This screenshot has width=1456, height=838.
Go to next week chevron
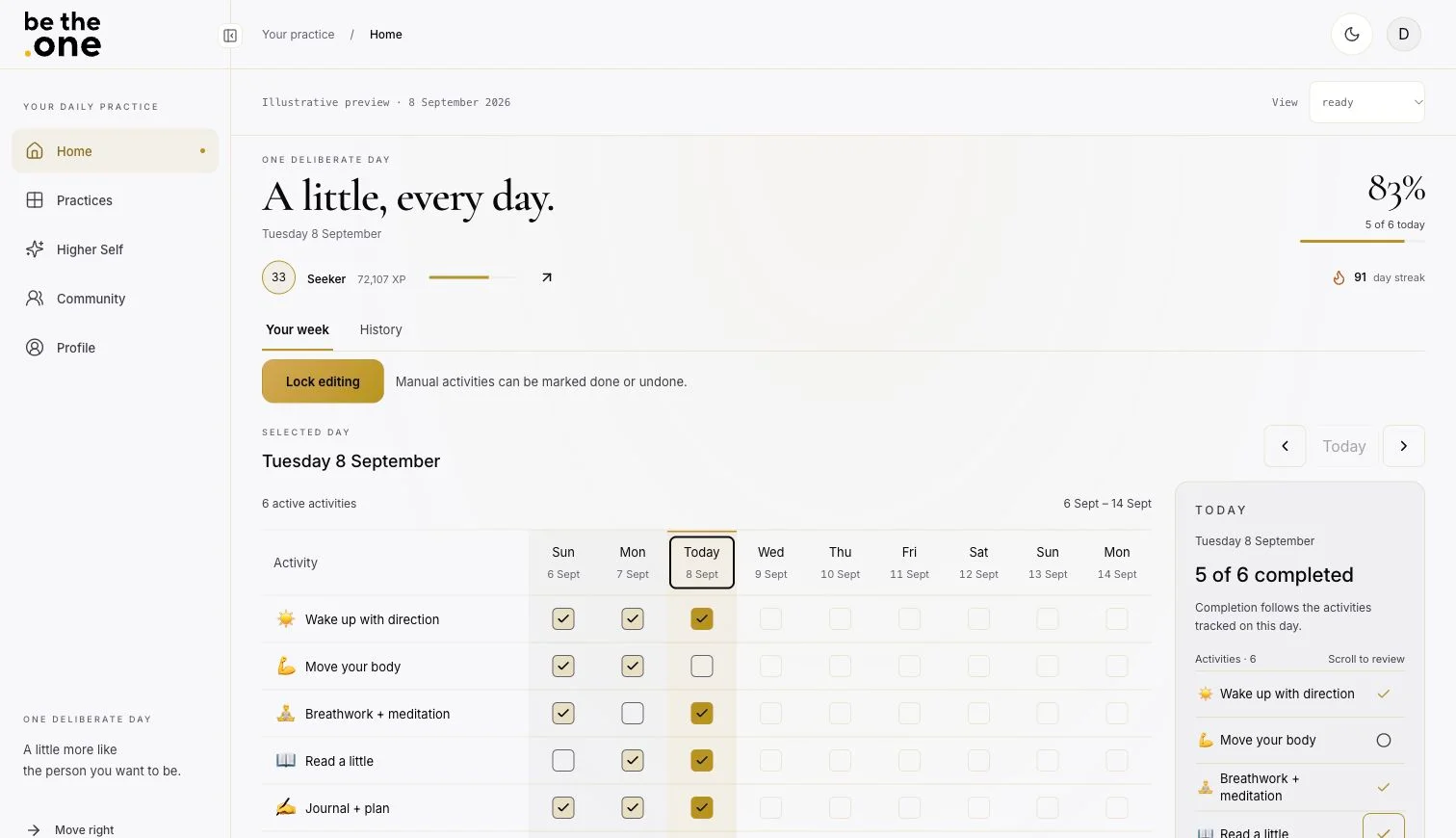[x=1404, y=446]
